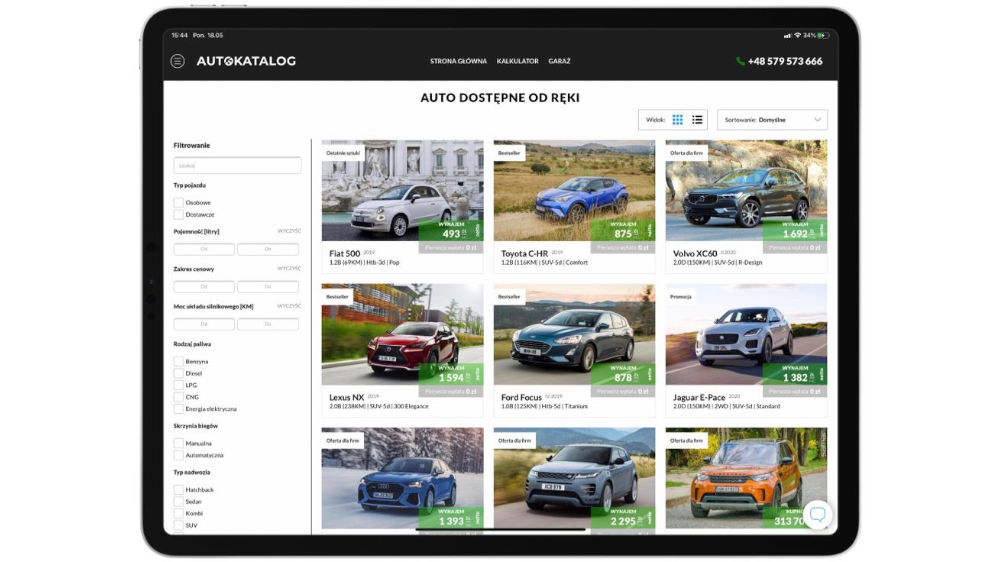Click the 1 382 wynajem price badge
Image resolution: width=1000 pixels, height=562 pixels.
click(x=795, y=374)
